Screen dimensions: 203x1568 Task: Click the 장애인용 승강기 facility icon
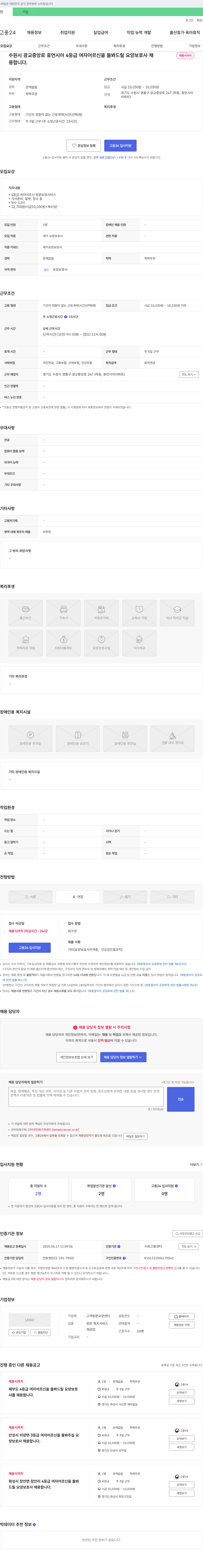pyautogui.click(x=78, y=738)
